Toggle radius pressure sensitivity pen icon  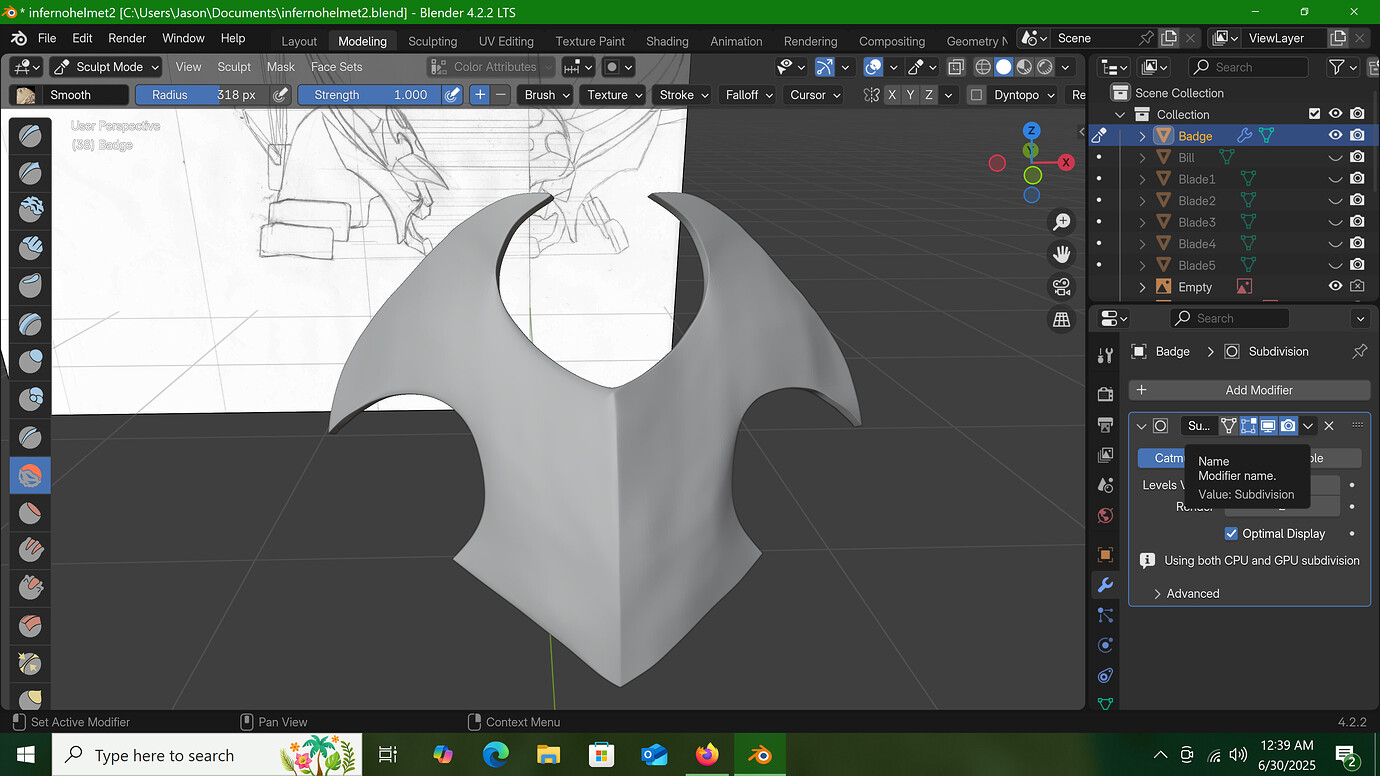(x=281, y=95)
